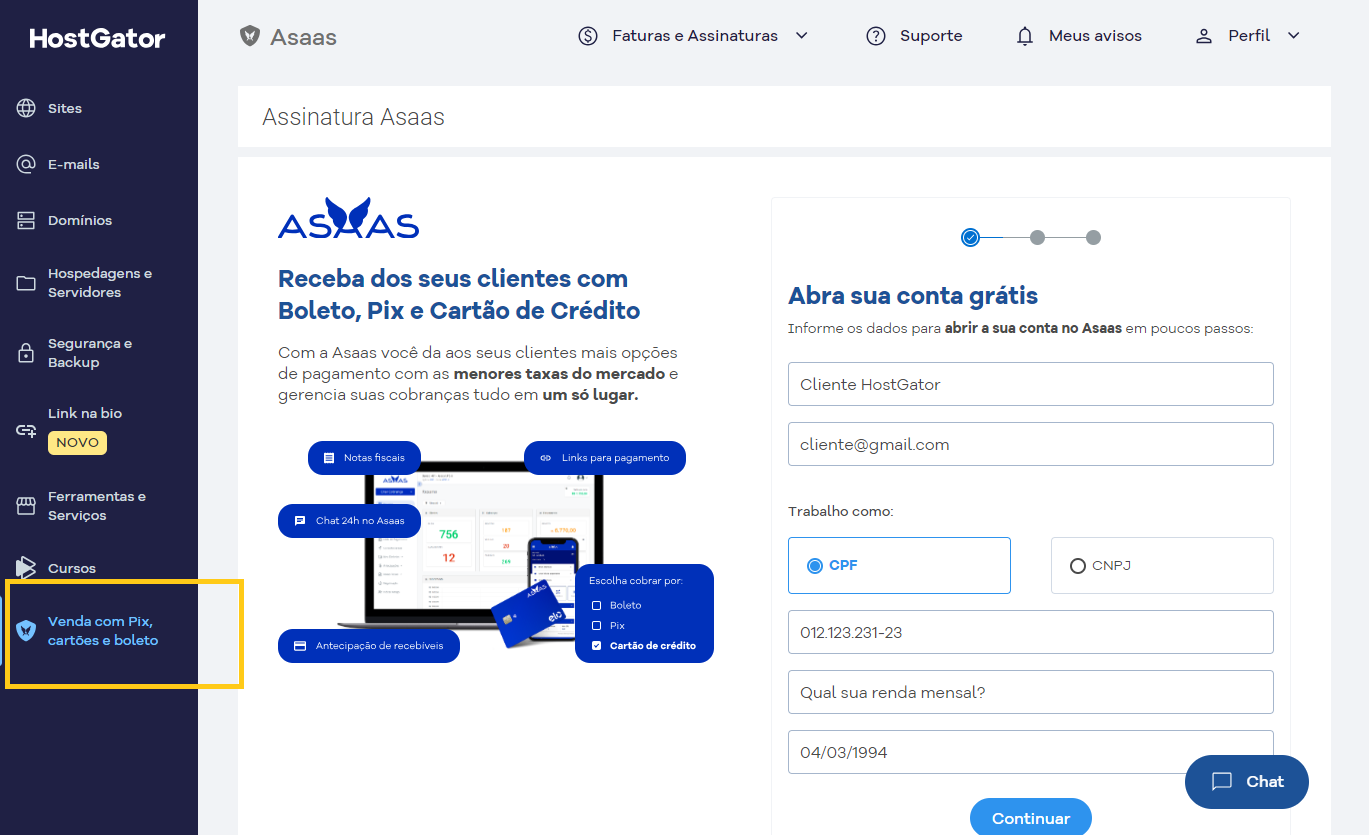Screen dimensions: 1369x835
Task: Select the CPF radio option
Action: [x=815, y=565]
